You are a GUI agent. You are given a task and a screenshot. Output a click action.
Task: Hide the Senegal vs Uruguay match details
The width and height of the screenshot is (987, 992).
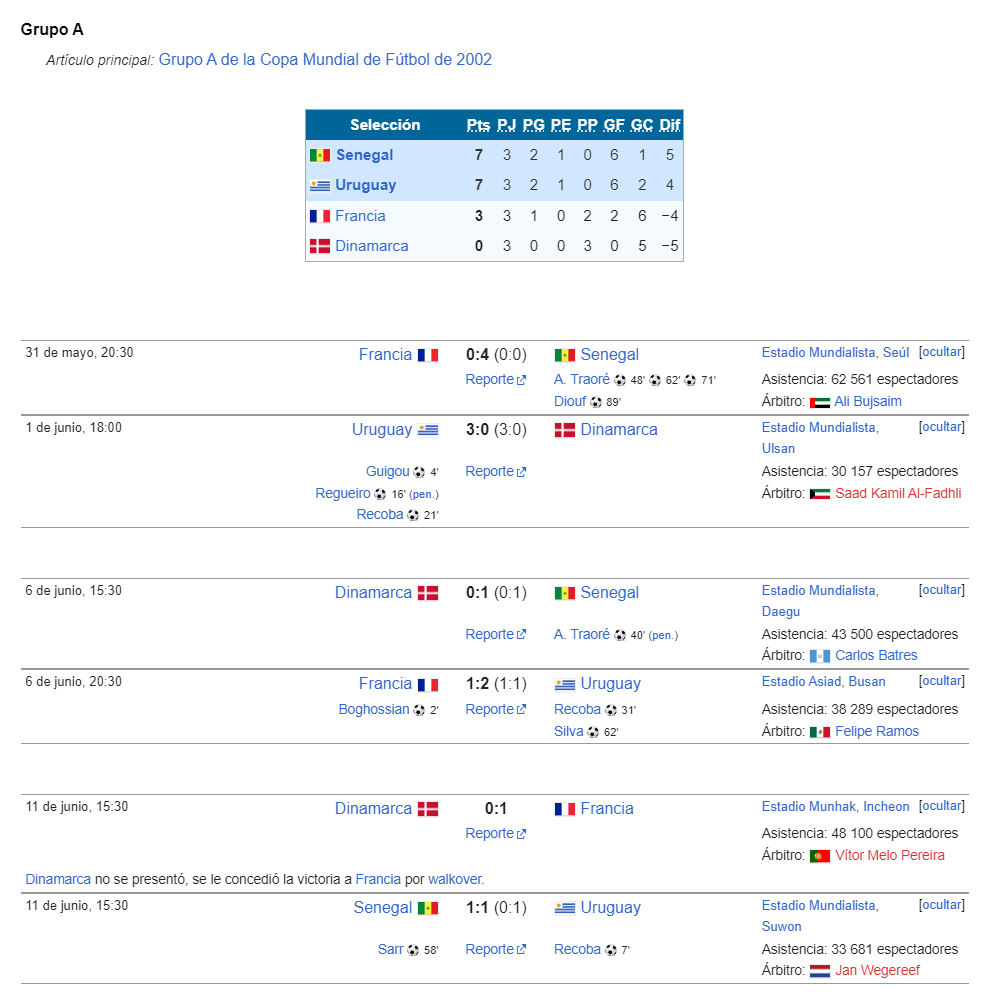coord(941,905)
